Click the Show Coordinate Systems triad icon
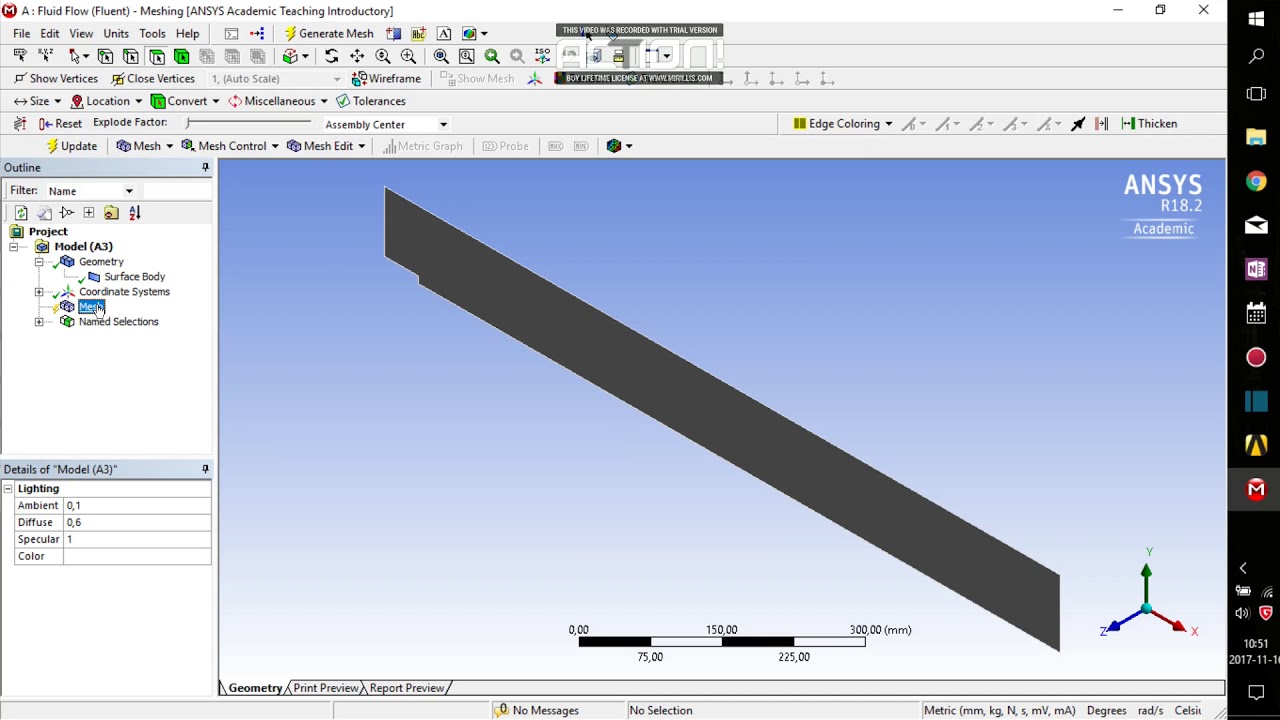The height and width of the screenshot is (720, 1280). 534,79
